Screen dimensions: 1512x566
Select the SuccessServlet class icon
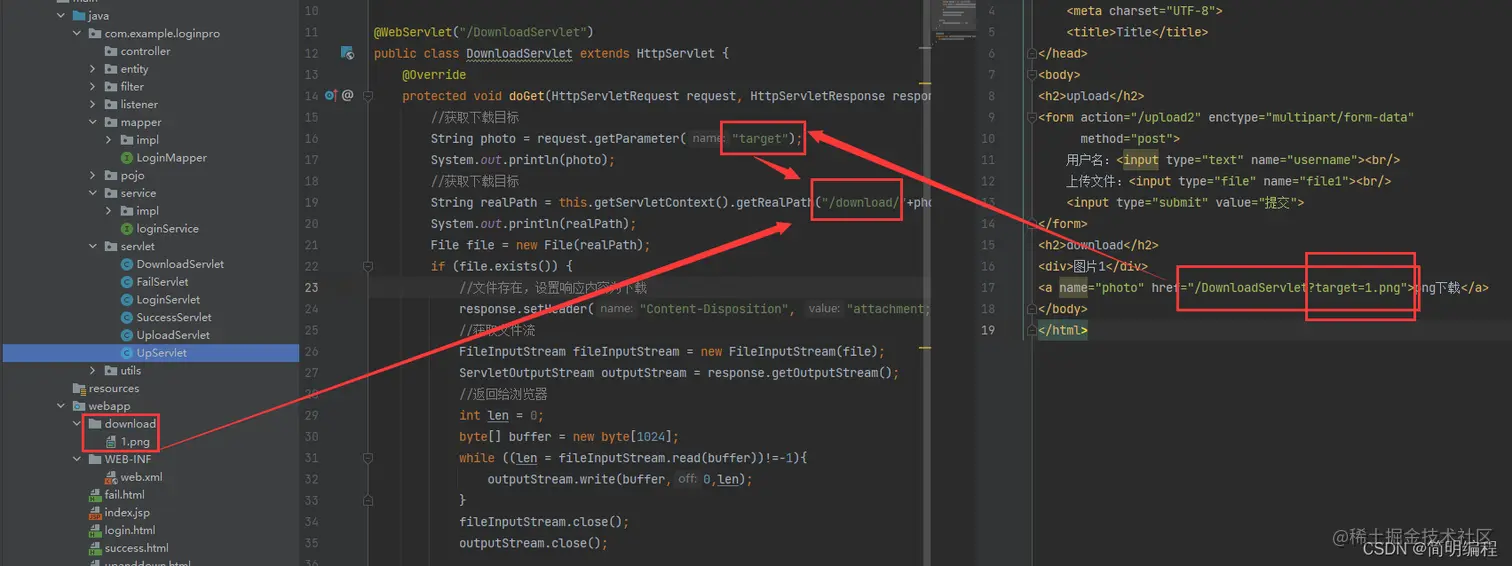[127, 317]
